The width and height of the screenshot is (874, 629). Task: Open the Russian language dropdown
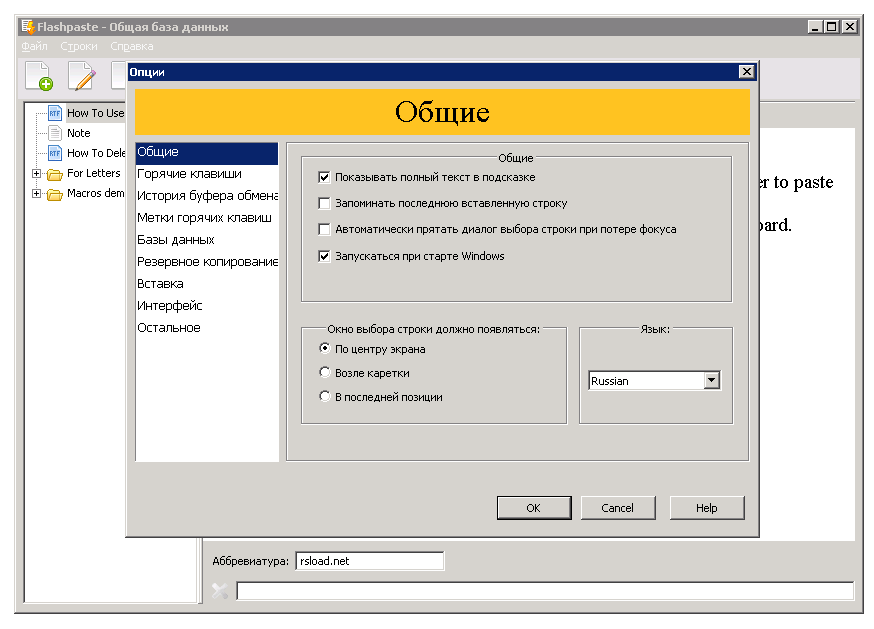[x=711, y=380]
